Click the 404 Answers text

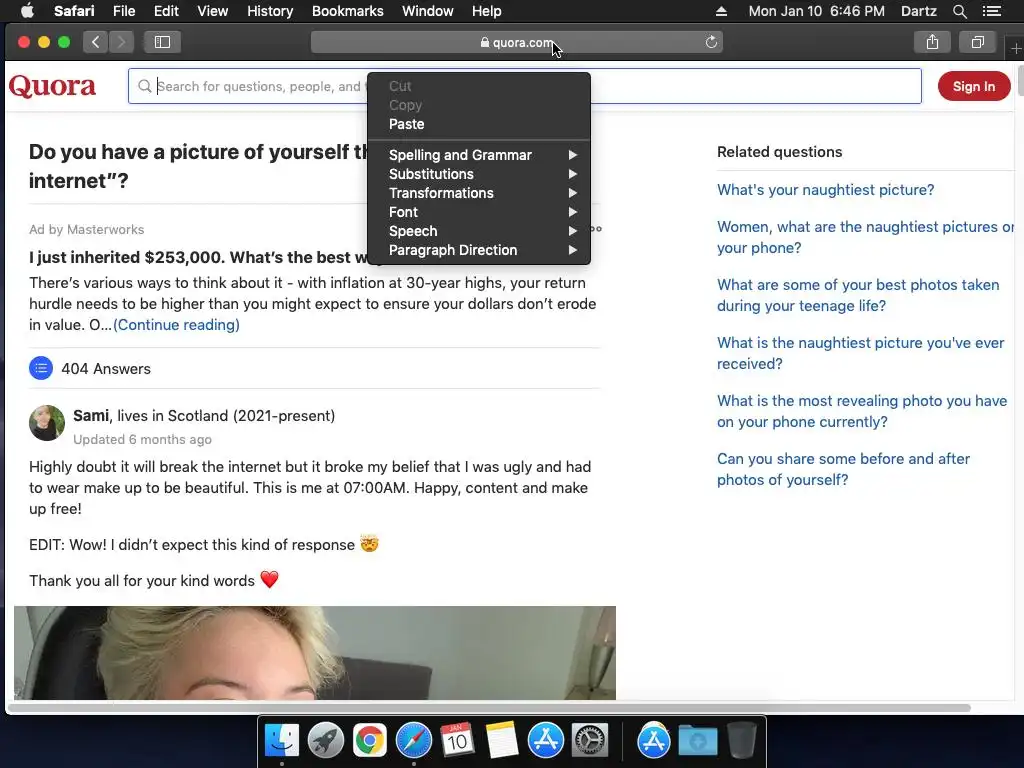coord(106,368)
